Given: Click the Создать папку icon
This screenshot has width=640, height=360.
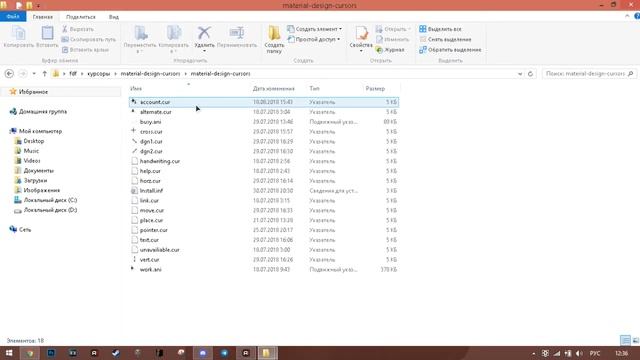Looking at the screenshot, I should [274, 33].
